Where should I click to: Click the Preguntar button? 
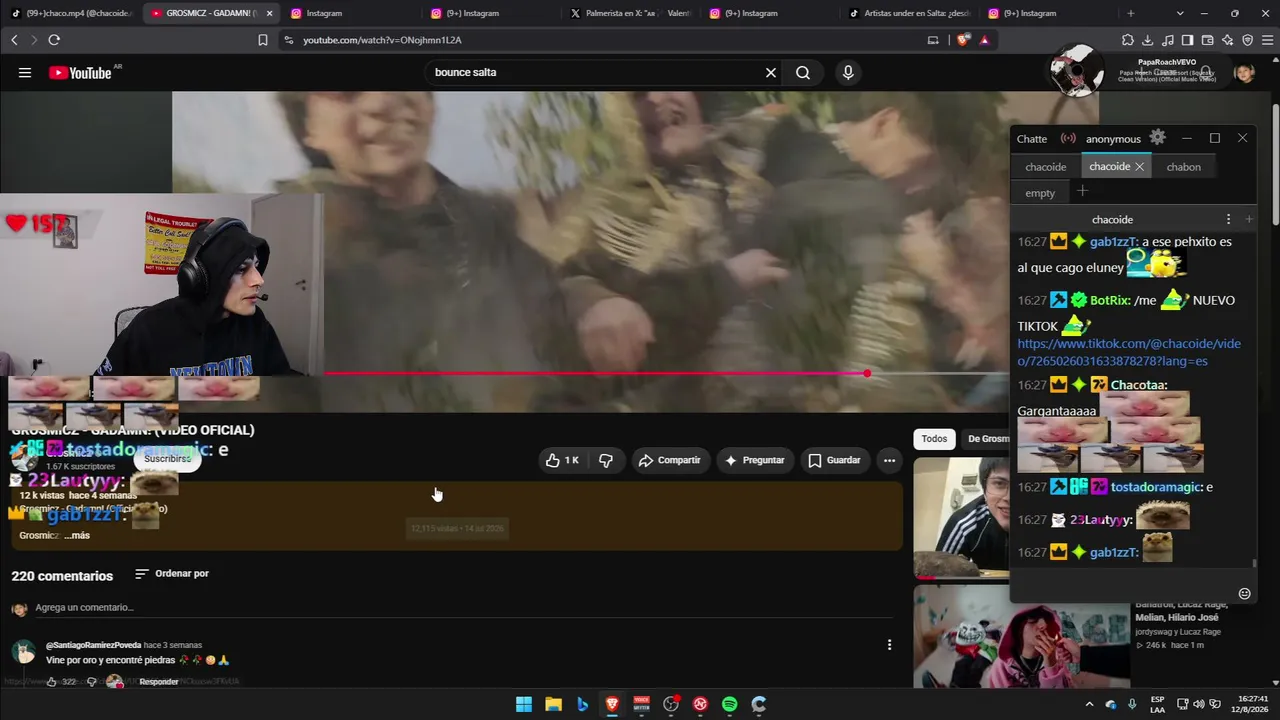755,460
